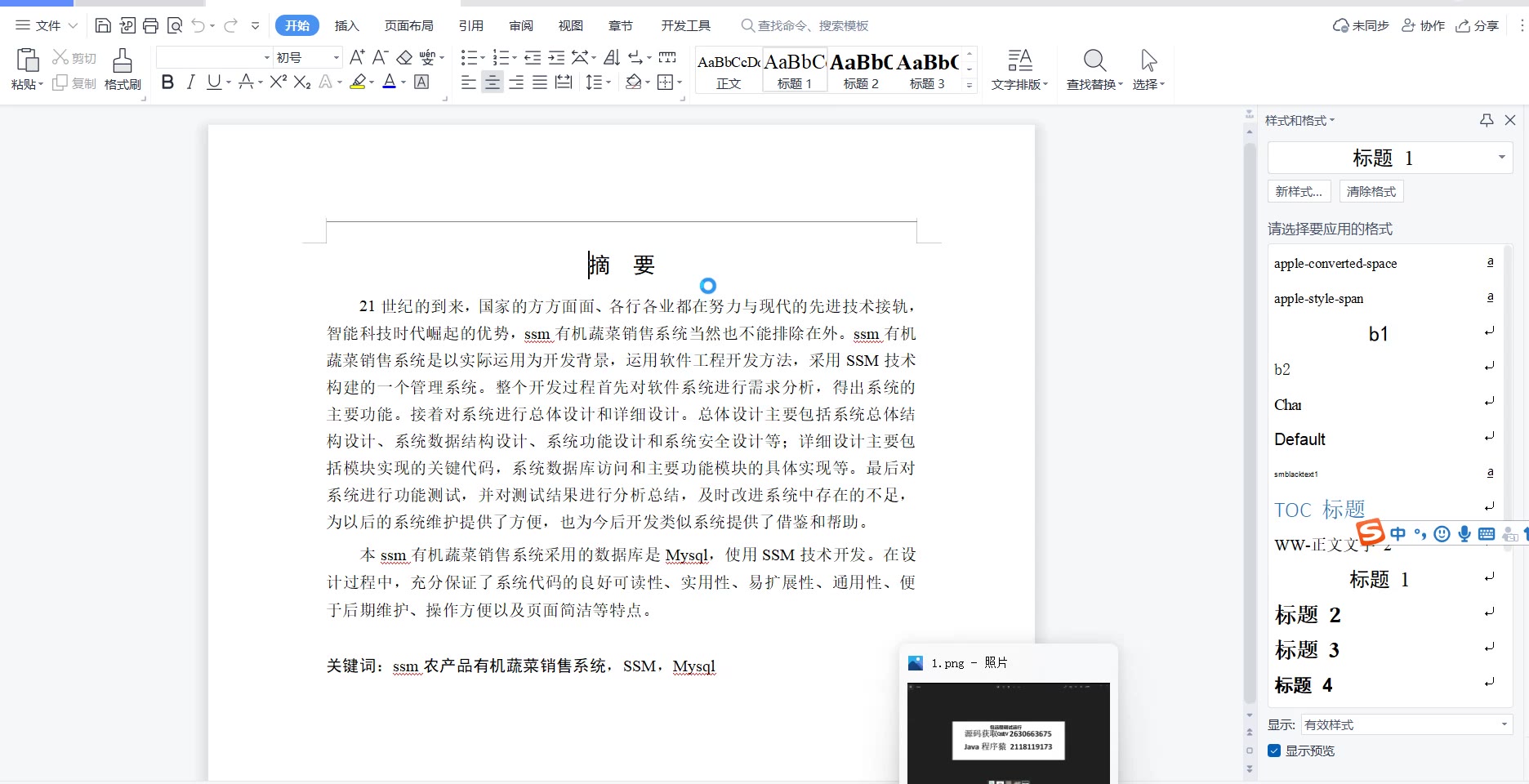Click the Sort icon
1529x784 pixels.
click(x=612, y=57)
